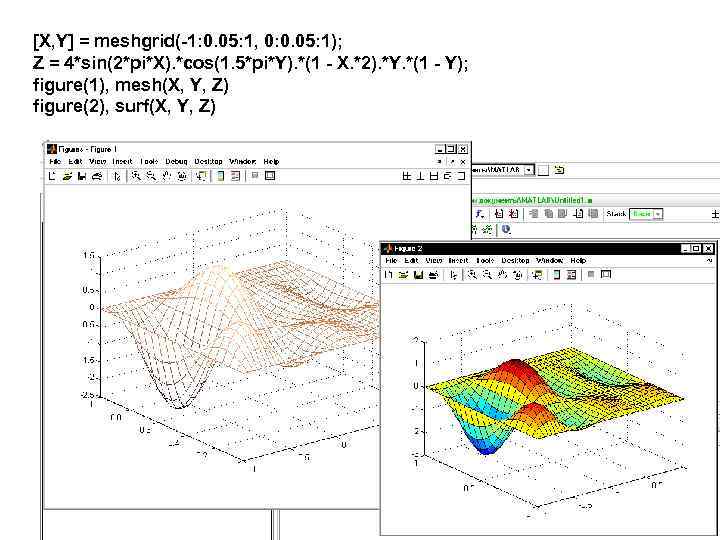Click browse folder button beside MATLAB path

tap(543, 170)
